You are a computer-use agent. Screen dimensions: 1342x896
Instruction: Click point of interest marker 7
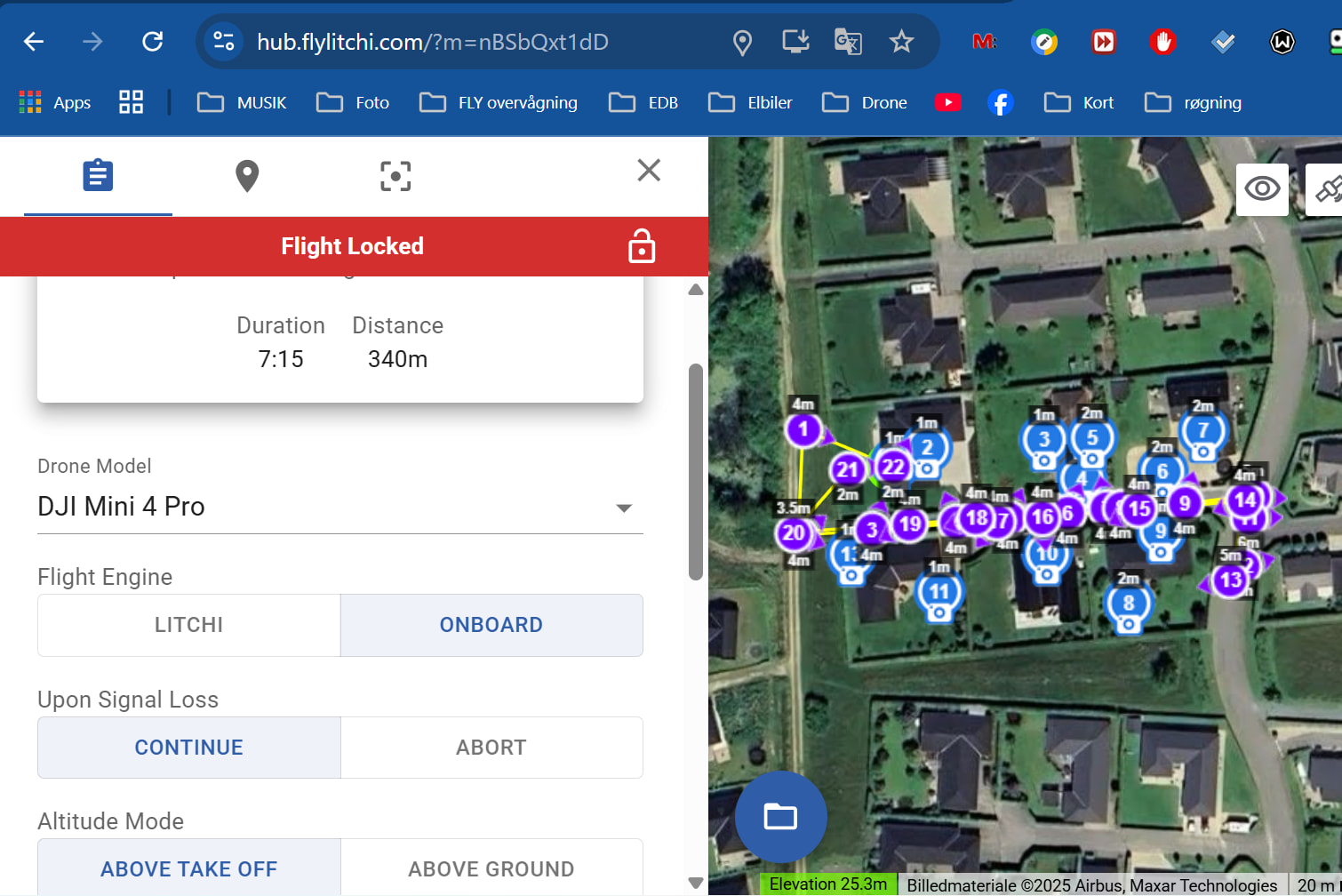pyautogui.click(x=1202, y=431)
